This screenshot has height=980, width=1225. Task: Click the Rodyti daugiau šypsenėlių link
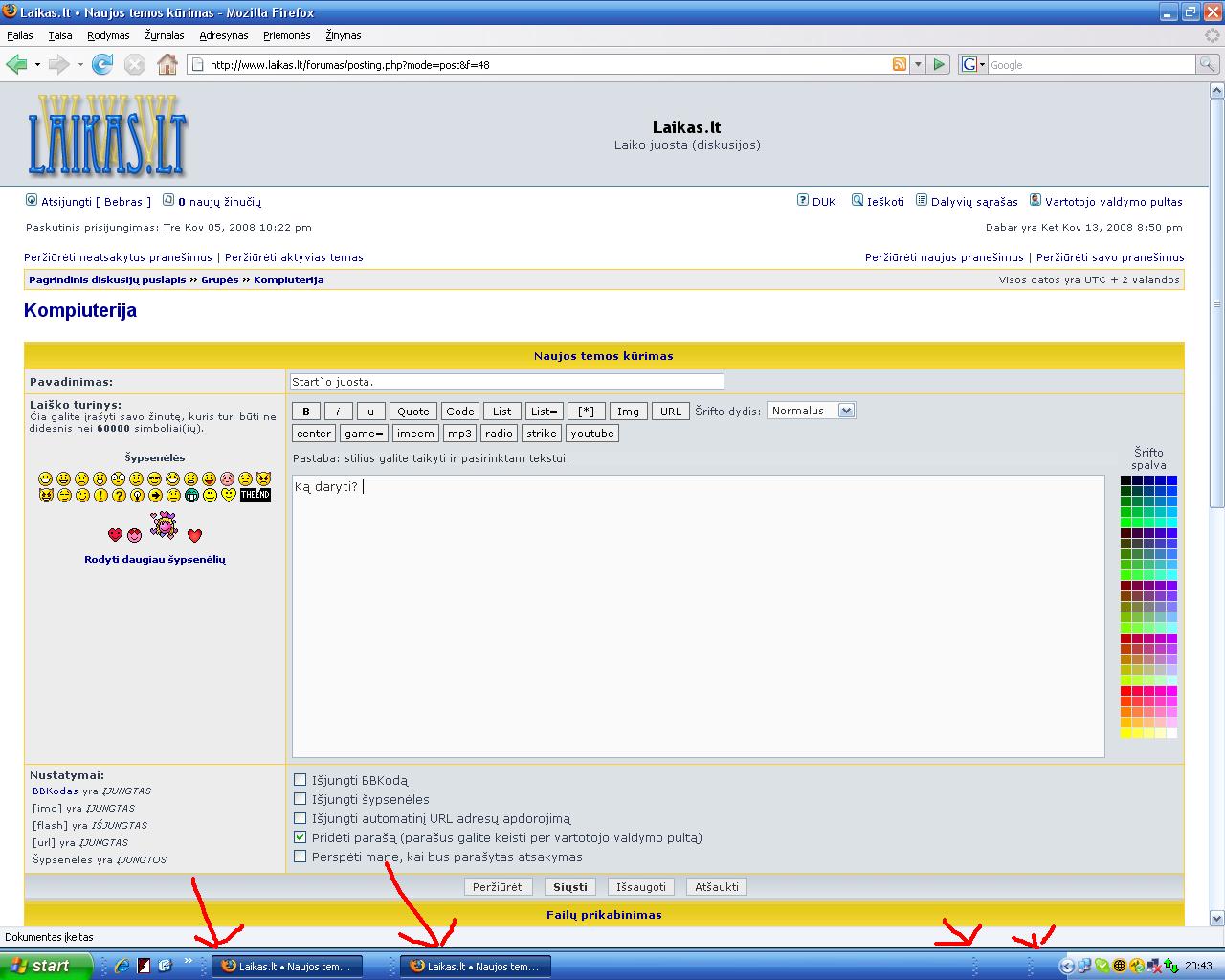tap(155, 559)
